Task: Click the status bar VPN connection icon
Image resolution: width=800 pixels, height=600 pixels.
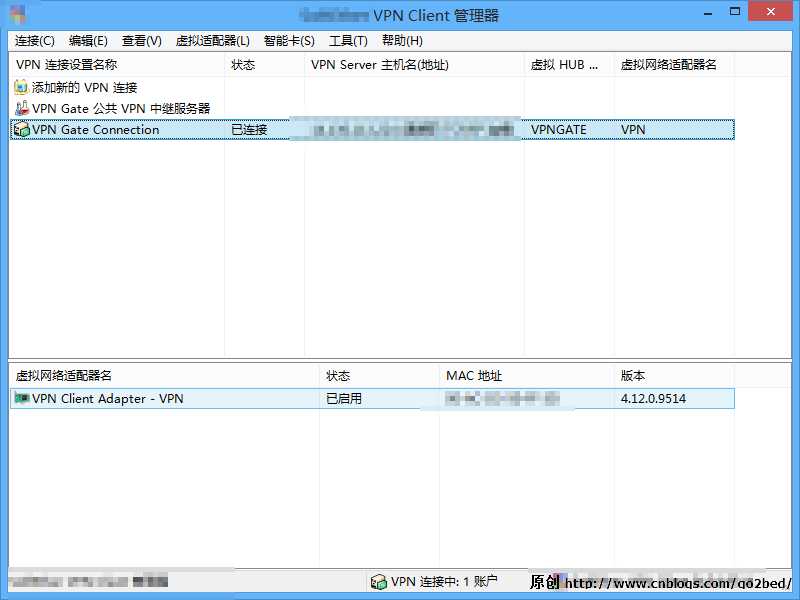Action: (x=379, y=582)
